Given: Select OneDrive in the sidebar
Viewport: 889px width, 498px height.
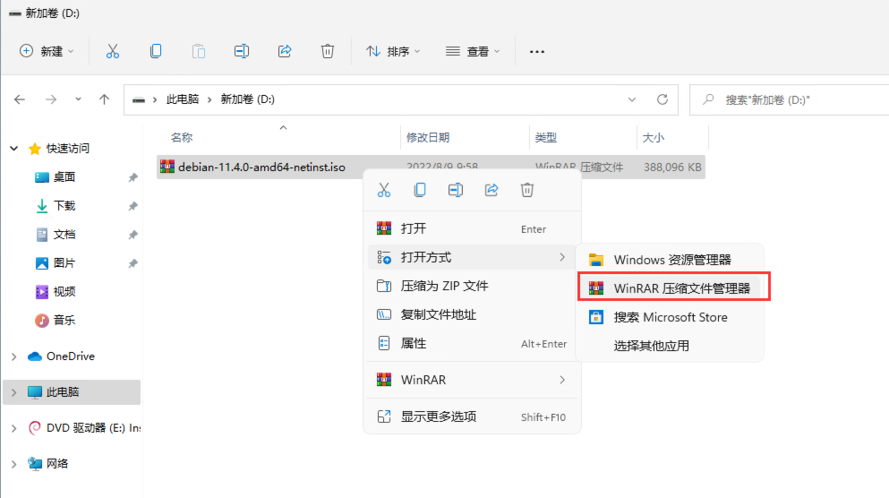Looking at the screenshot, I should pos(70,356).
